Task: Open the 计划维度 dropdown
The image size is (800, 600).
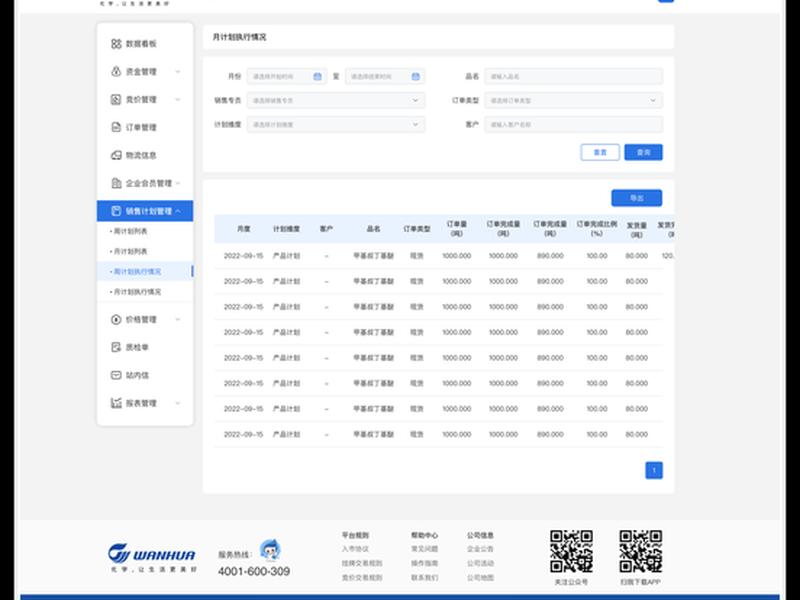Action: click(336, 124)
